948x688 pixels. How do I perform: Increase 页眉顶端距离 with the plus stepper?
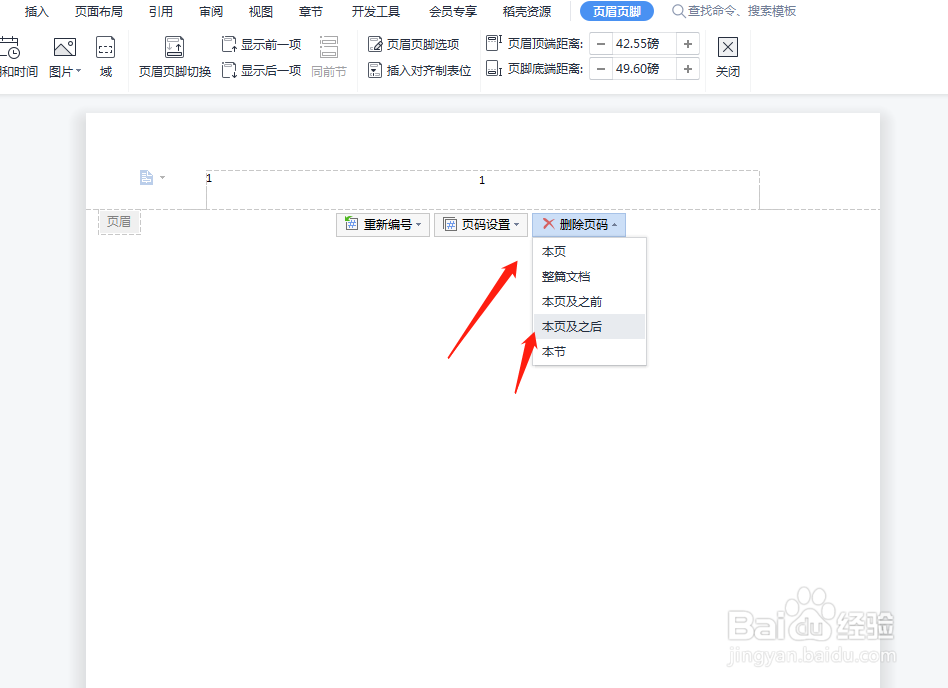688,43
